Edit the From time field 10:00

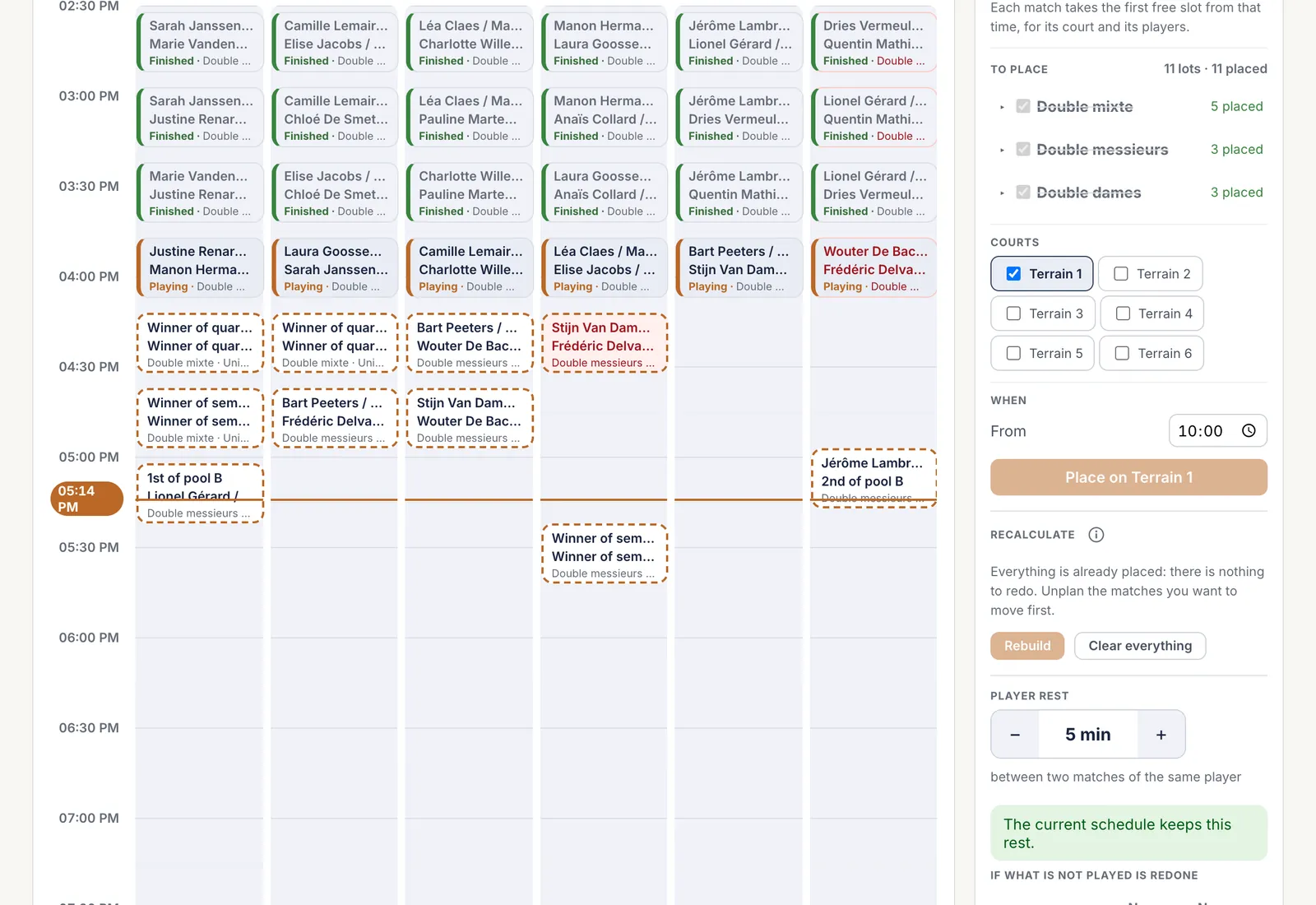[1217, 430]
